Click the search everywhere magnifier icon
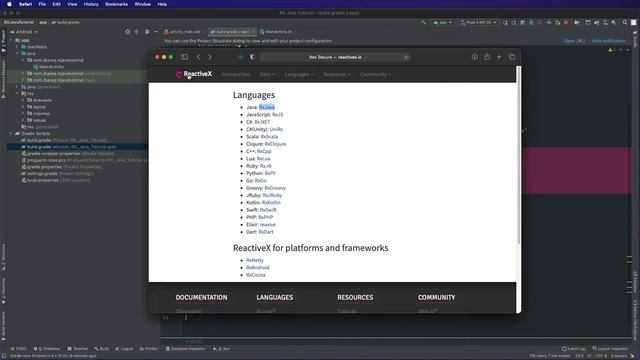The width and height of the screenshot is (640, 360). pyautogui.click(x=624, y=22)
